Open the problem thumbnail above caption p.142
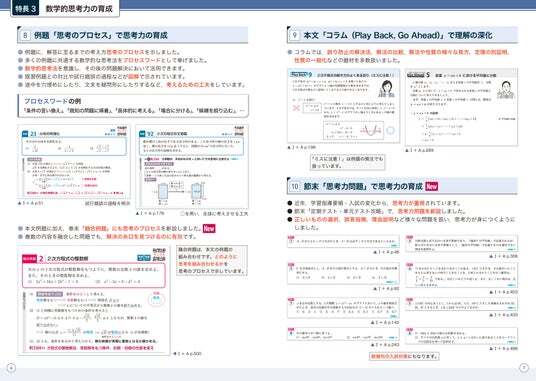The height and width of the screenshot is (381, 536). tap(343, 308)
